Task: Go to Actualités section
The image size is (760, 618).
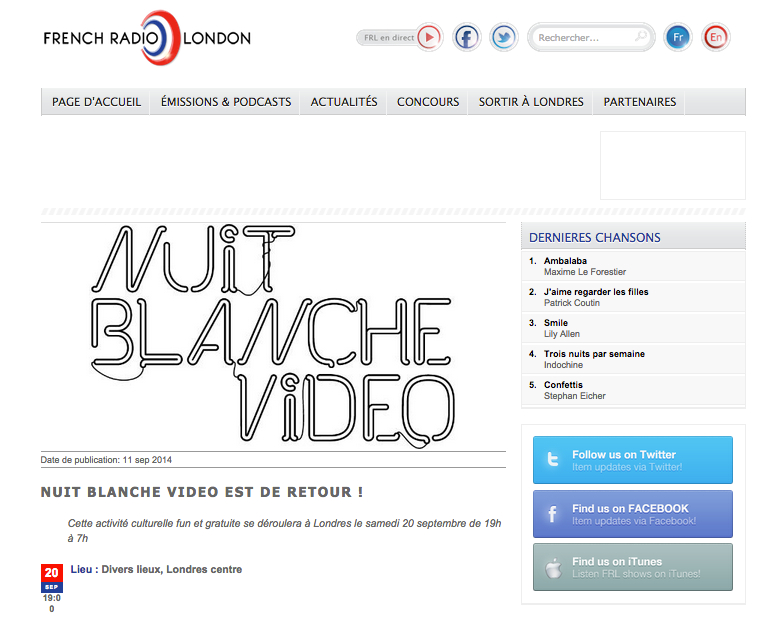Action: [344, 102]
